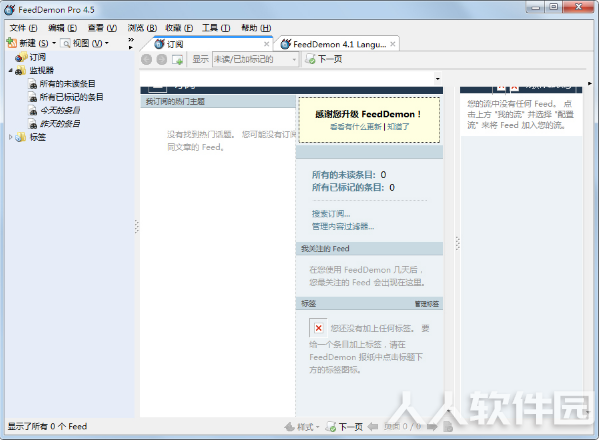Click the 新建 (S) new subscription icon

(x=11, y=43)
